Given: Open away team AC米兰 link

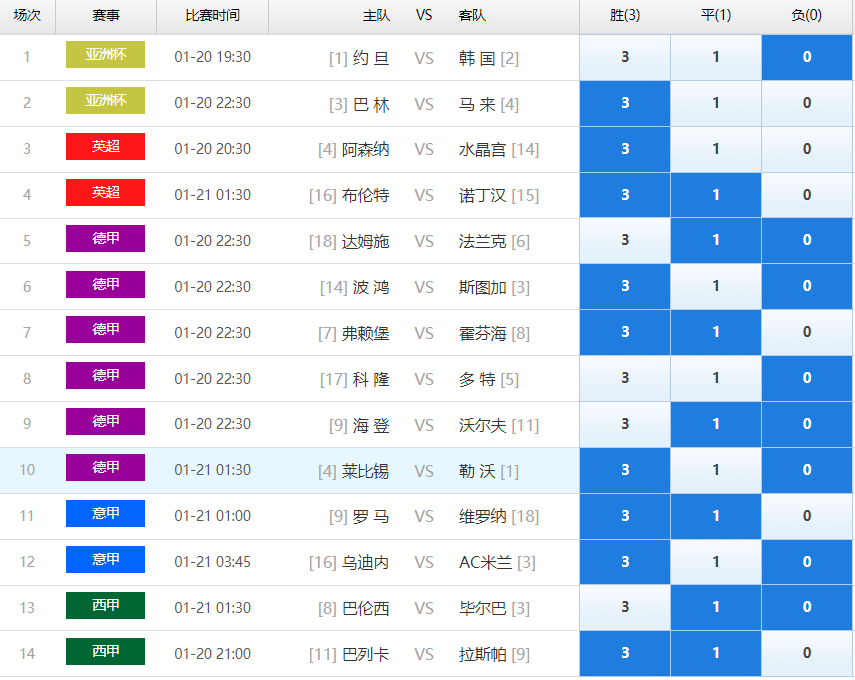Looking at the screenshot, I should tap(485, 562).
